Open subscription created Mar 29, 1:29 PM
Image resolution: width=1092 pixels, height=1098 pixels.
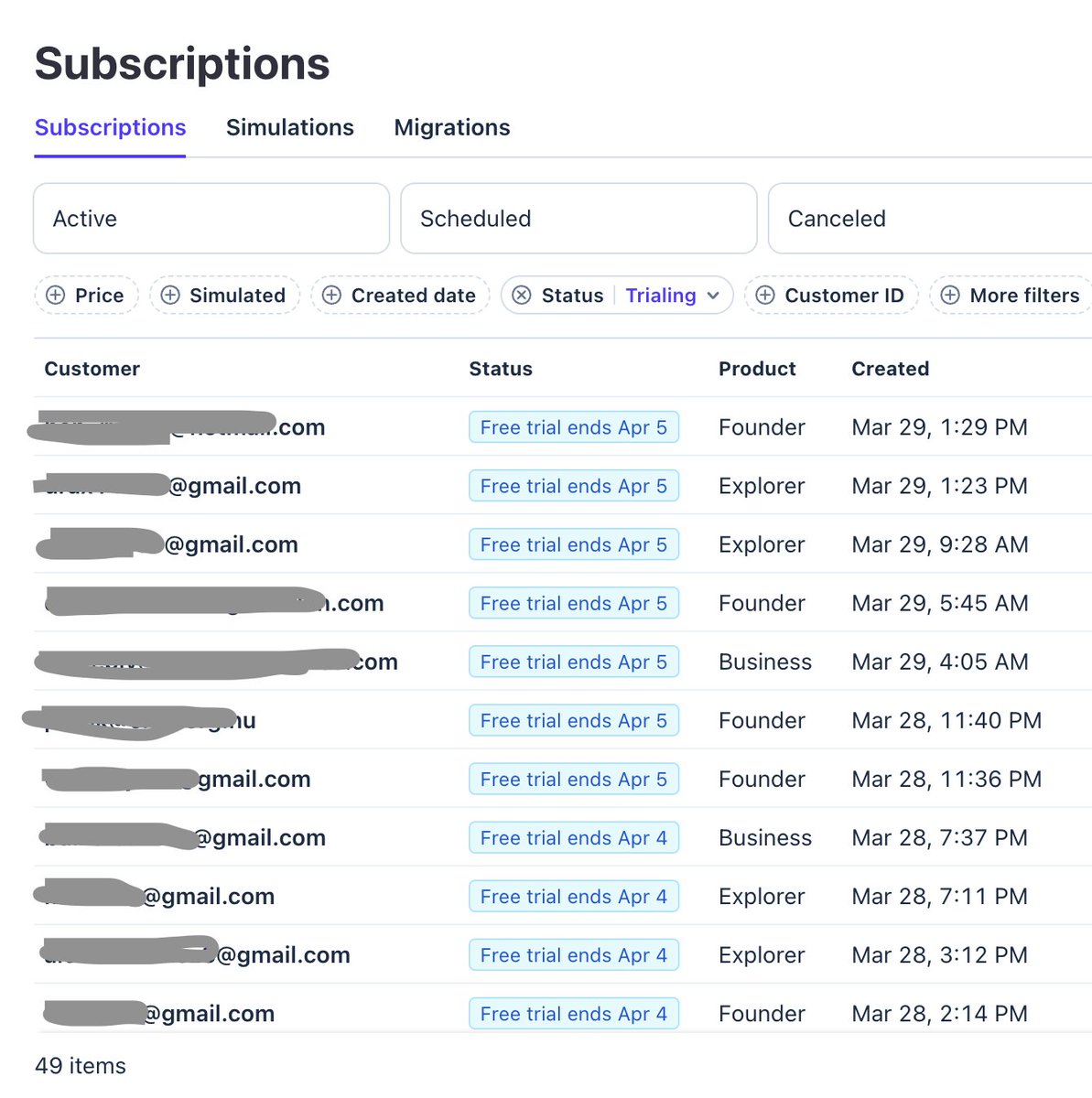pos(563,426)
